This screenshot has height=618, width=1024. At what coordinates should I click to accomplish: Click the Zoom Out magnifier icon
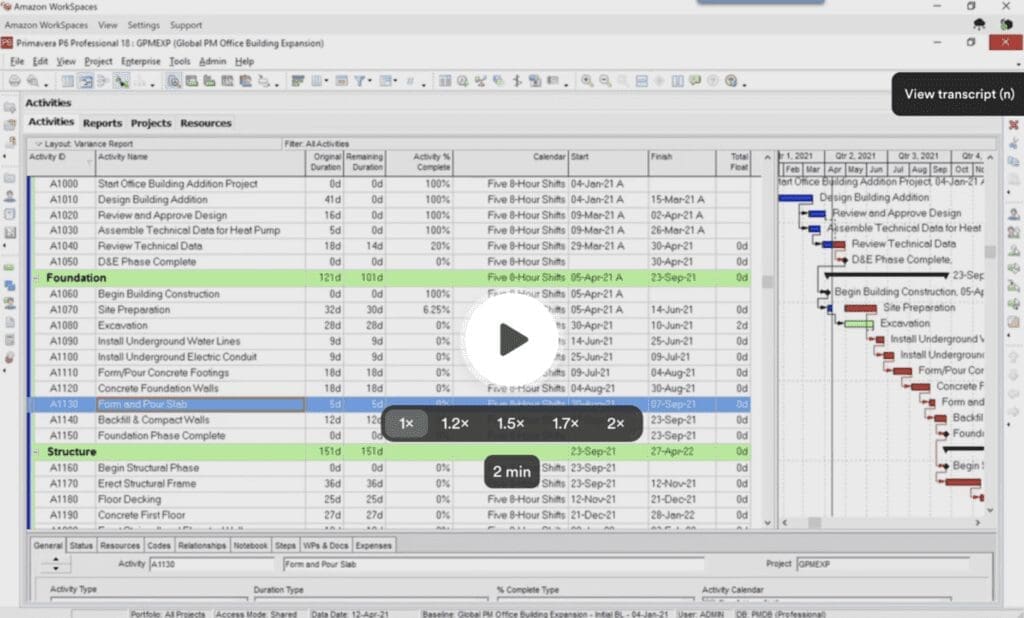[605, 81]
